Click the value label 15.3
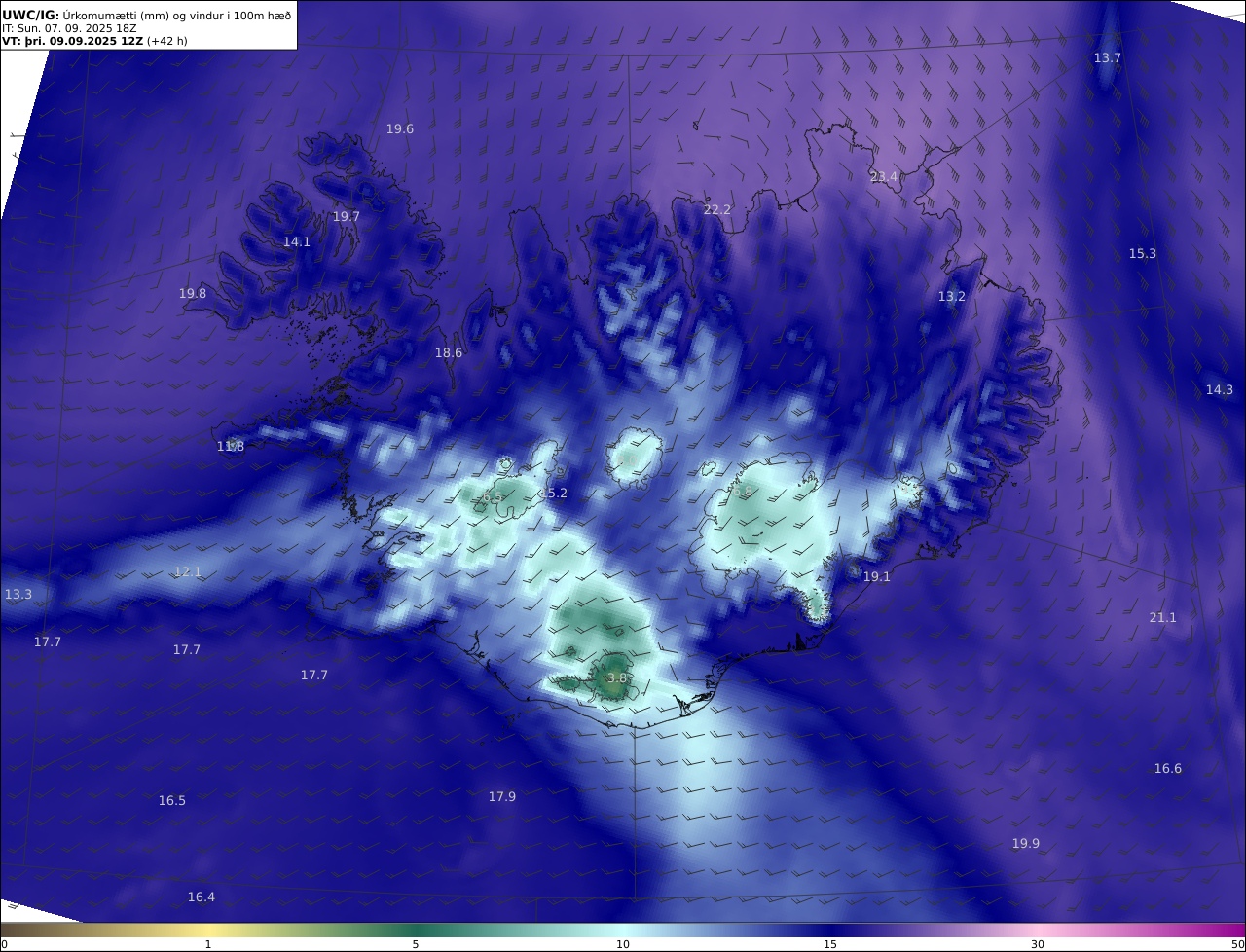 tap(1143, 254)
